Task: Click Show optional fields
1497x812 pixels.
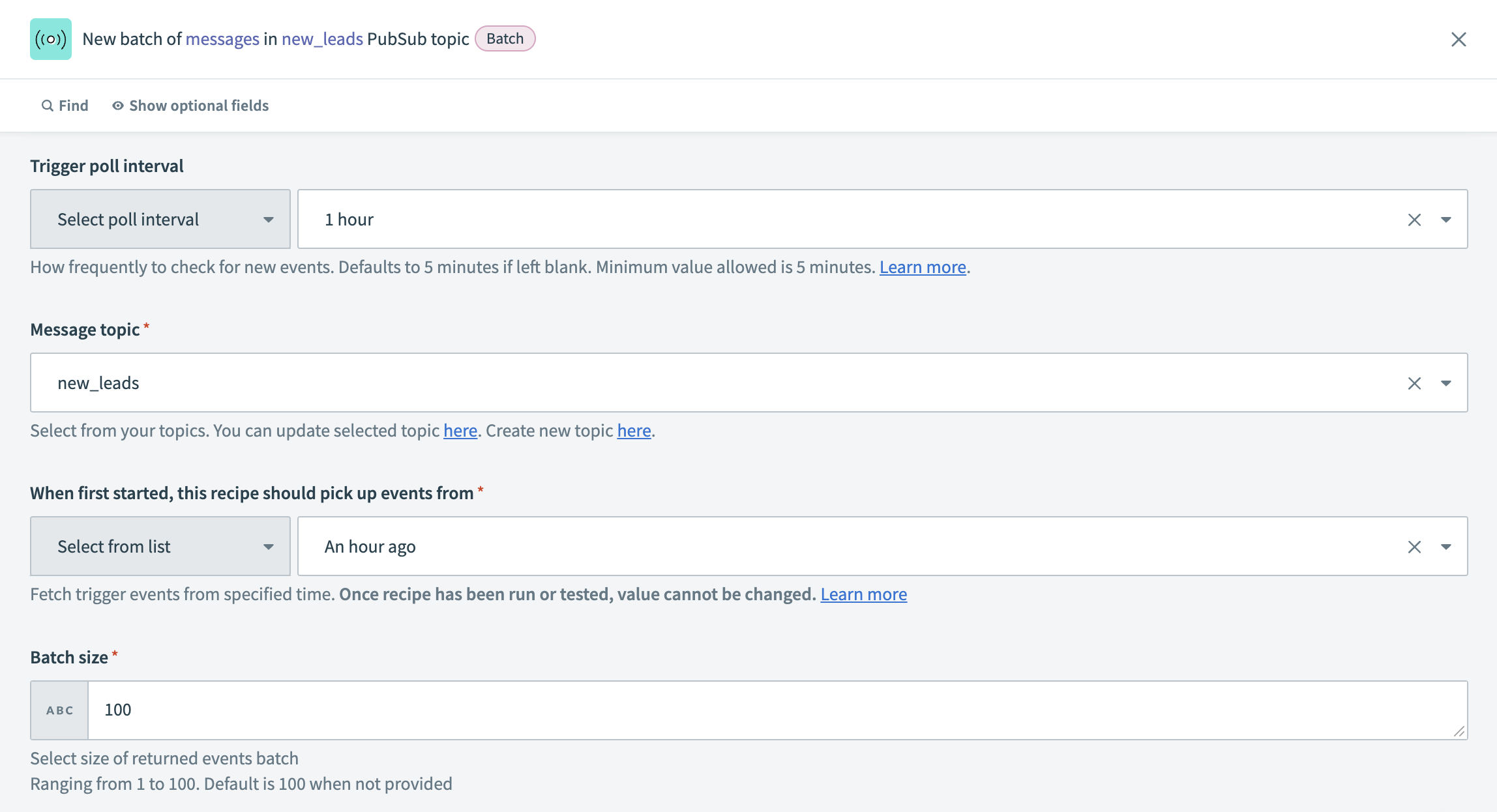Action: (198, 105)
